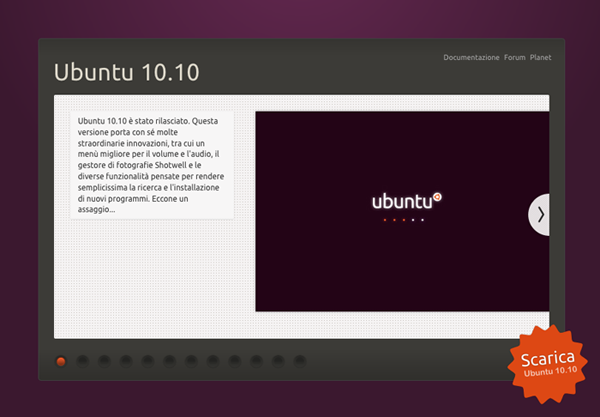This screenshot has height=417, width=600.
Task: Select the seventh slide dot
Action: click(x=191, y=361)
